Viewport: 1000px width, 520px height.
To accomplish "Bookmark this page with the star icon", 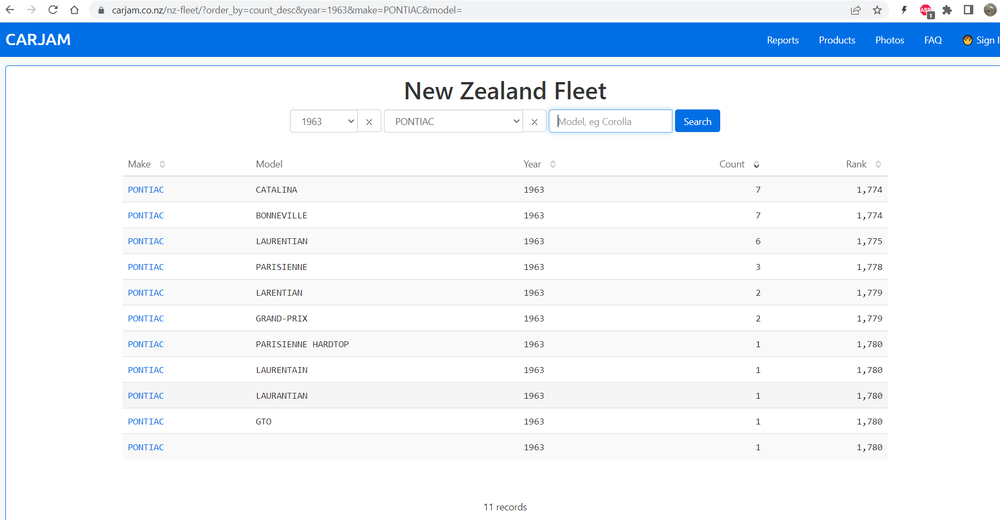I will pos(878,10).
